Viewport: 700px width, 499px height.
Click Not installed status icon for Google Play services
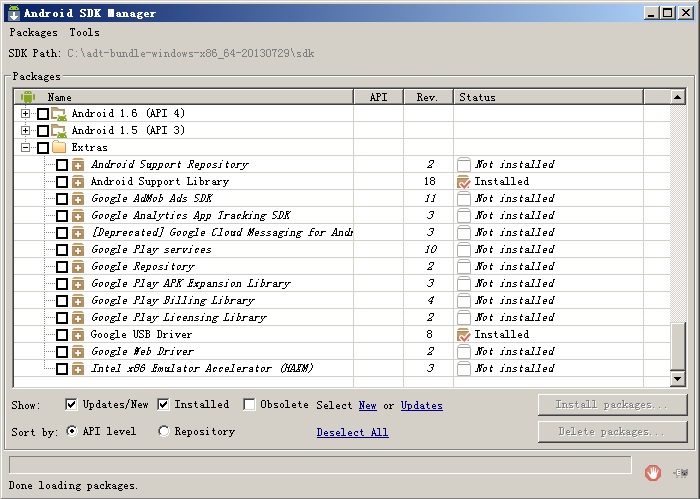tap(464, 250)
